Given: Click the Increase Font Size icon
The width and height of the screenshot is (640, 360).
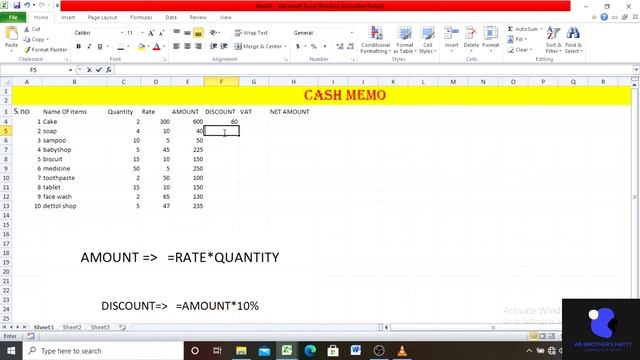Looking at the screenshot, I should coord(151,33).
